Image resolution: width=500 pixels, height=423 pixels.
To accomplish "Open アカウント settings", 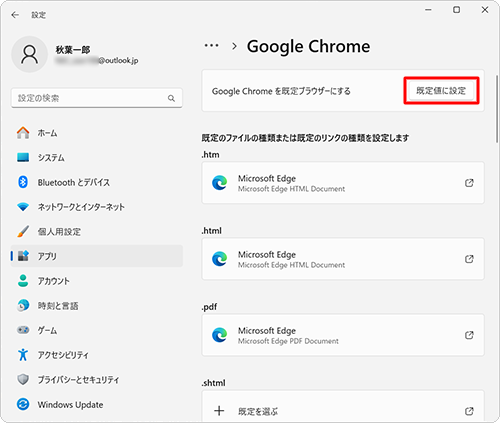I will [x=97, y=281].
